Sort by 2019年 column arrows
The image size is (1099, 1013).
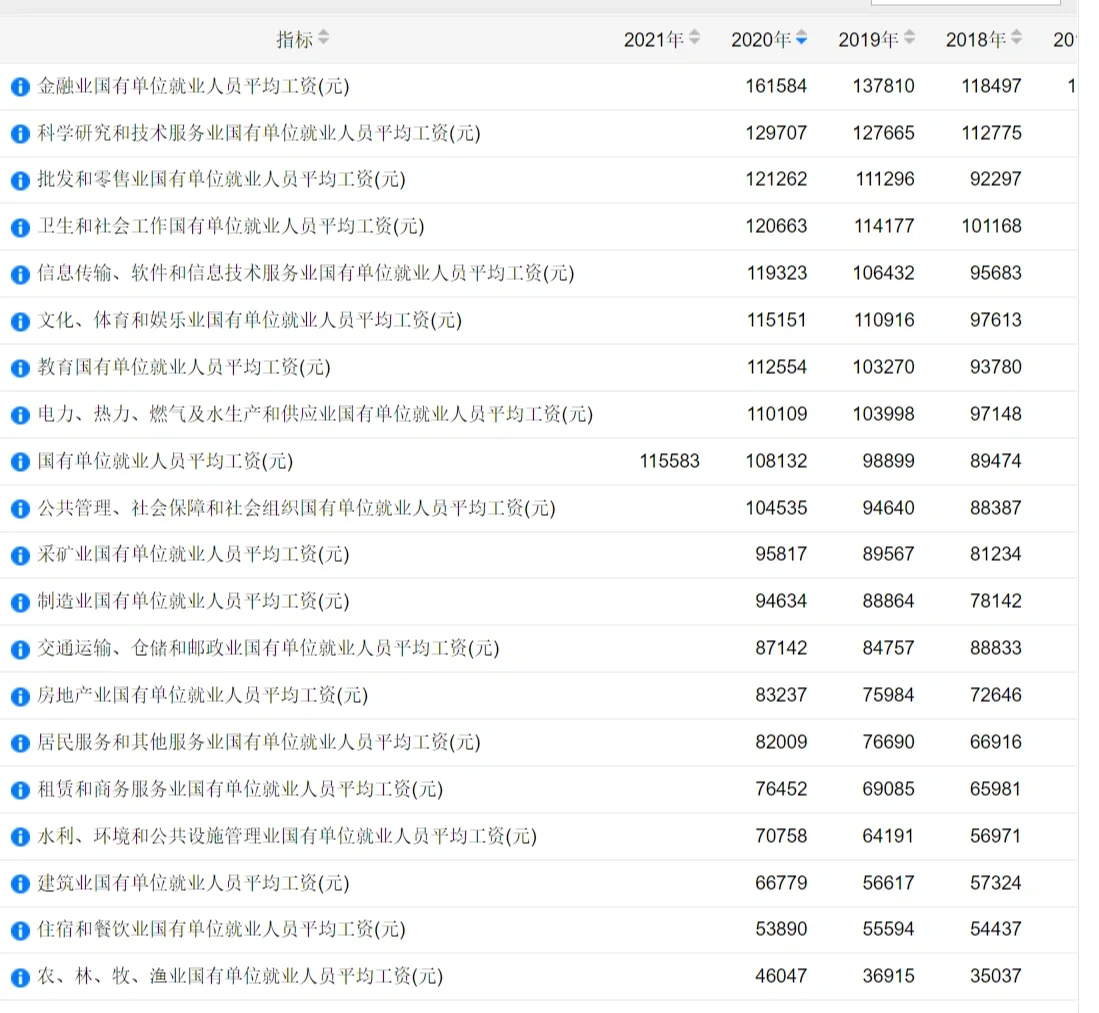click(909, 37)
